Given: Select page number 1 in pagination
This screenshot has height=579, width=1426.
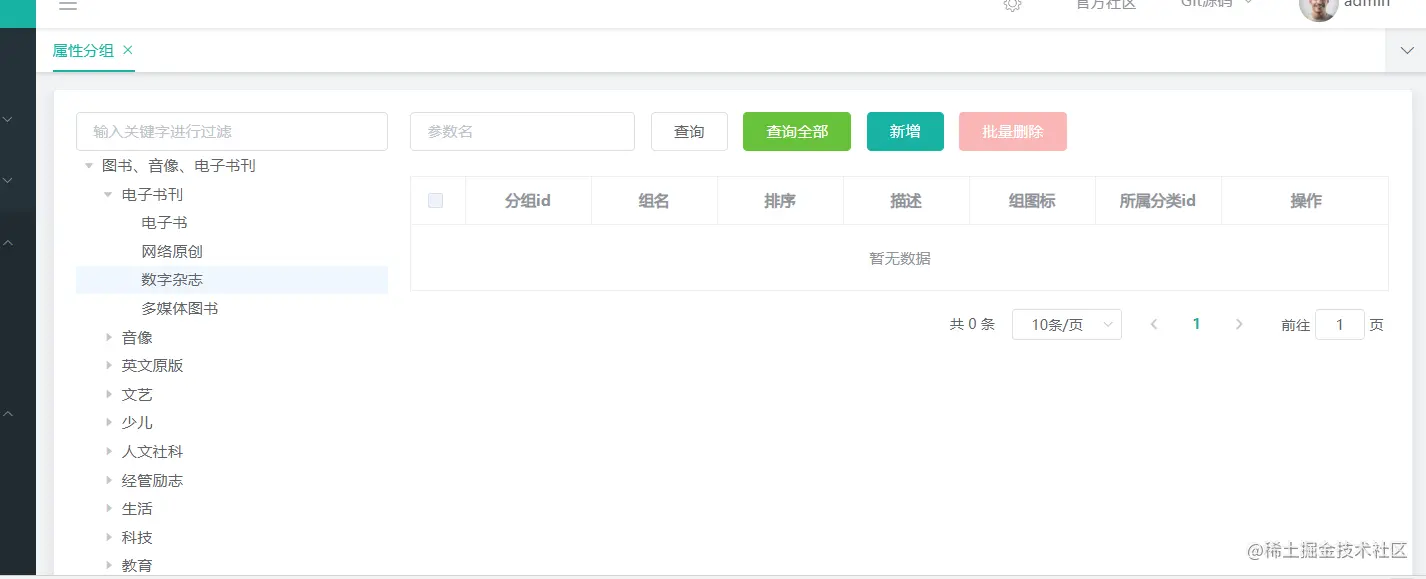Looking at the screenshot, I should [1196, 324].
